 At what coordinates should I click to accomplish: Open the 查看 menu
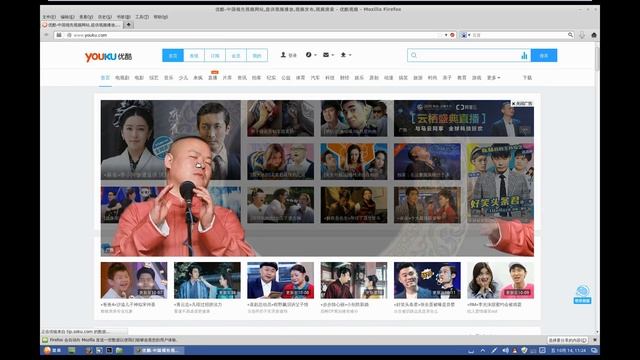tap(86, 17)
